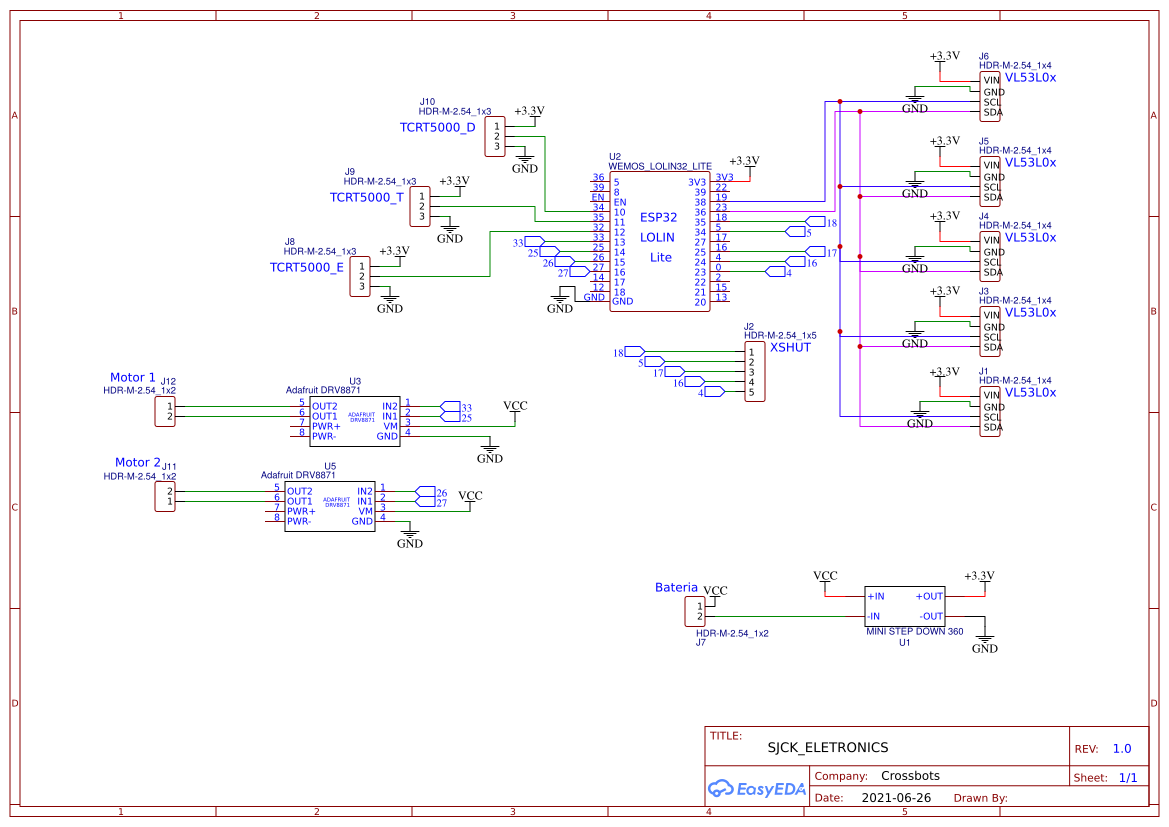Select the Crossbots company field
Screen dimensions: 1169x827
click(910, 776)
